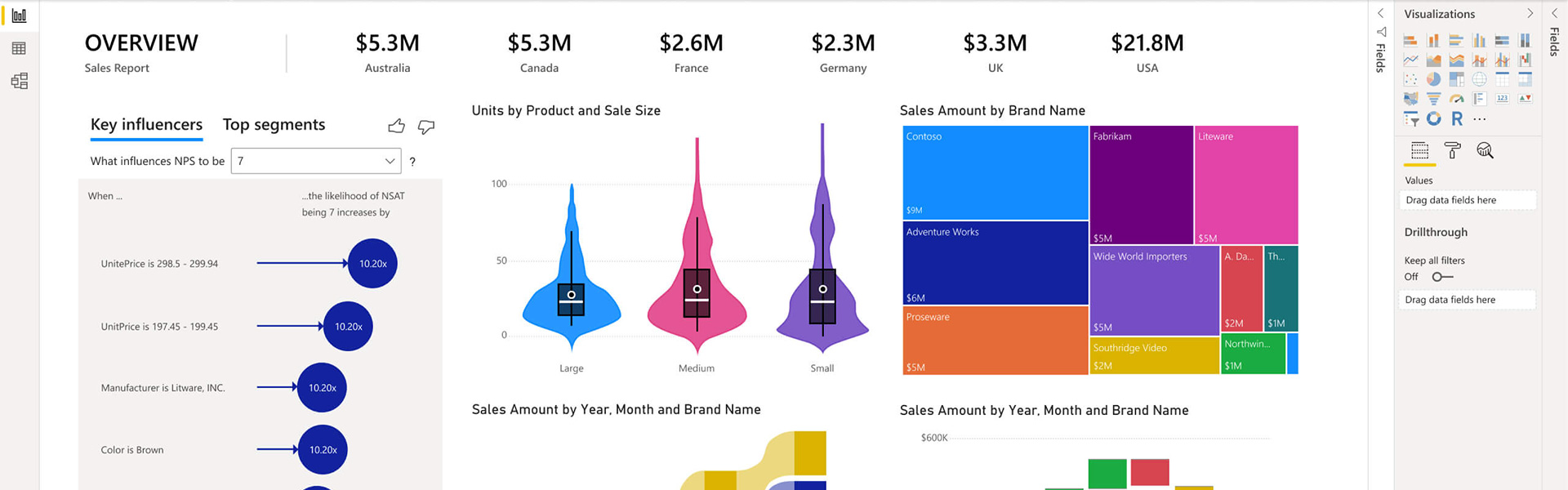Give thumbs up feedback on influencers

(x=396, y=126)
